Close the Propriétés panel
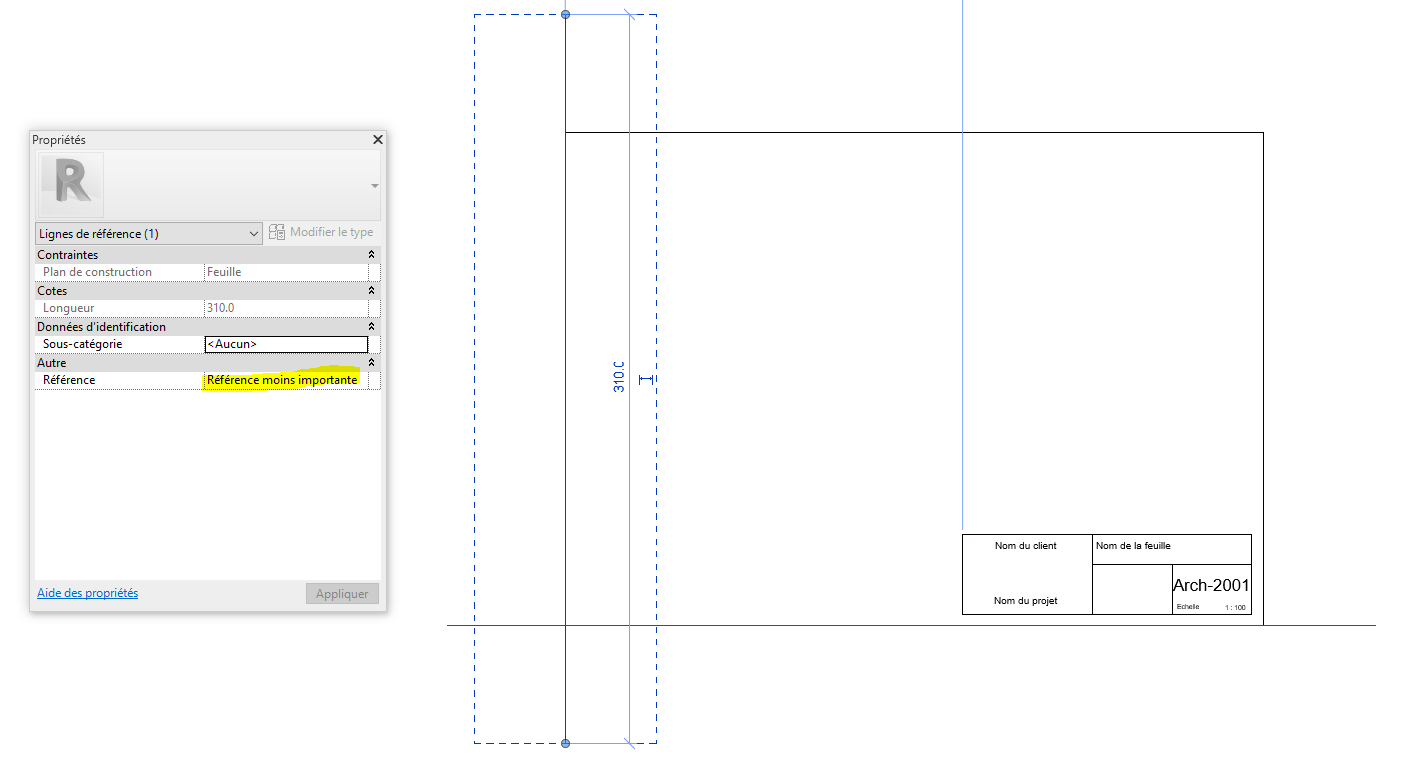Viewport: 1419px width, 773px height. (378, 140)
